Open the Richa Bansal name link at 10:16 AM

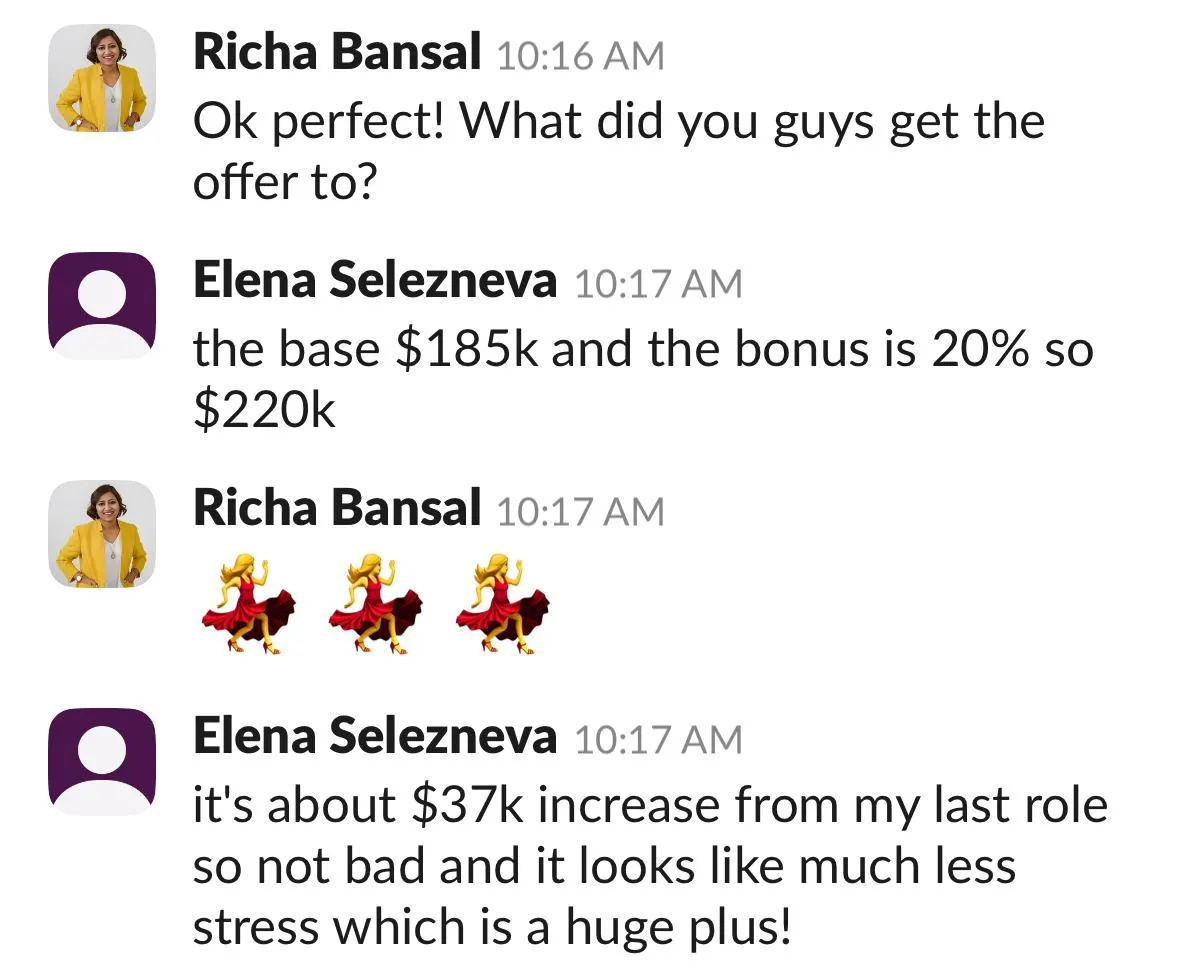[337, 53]
